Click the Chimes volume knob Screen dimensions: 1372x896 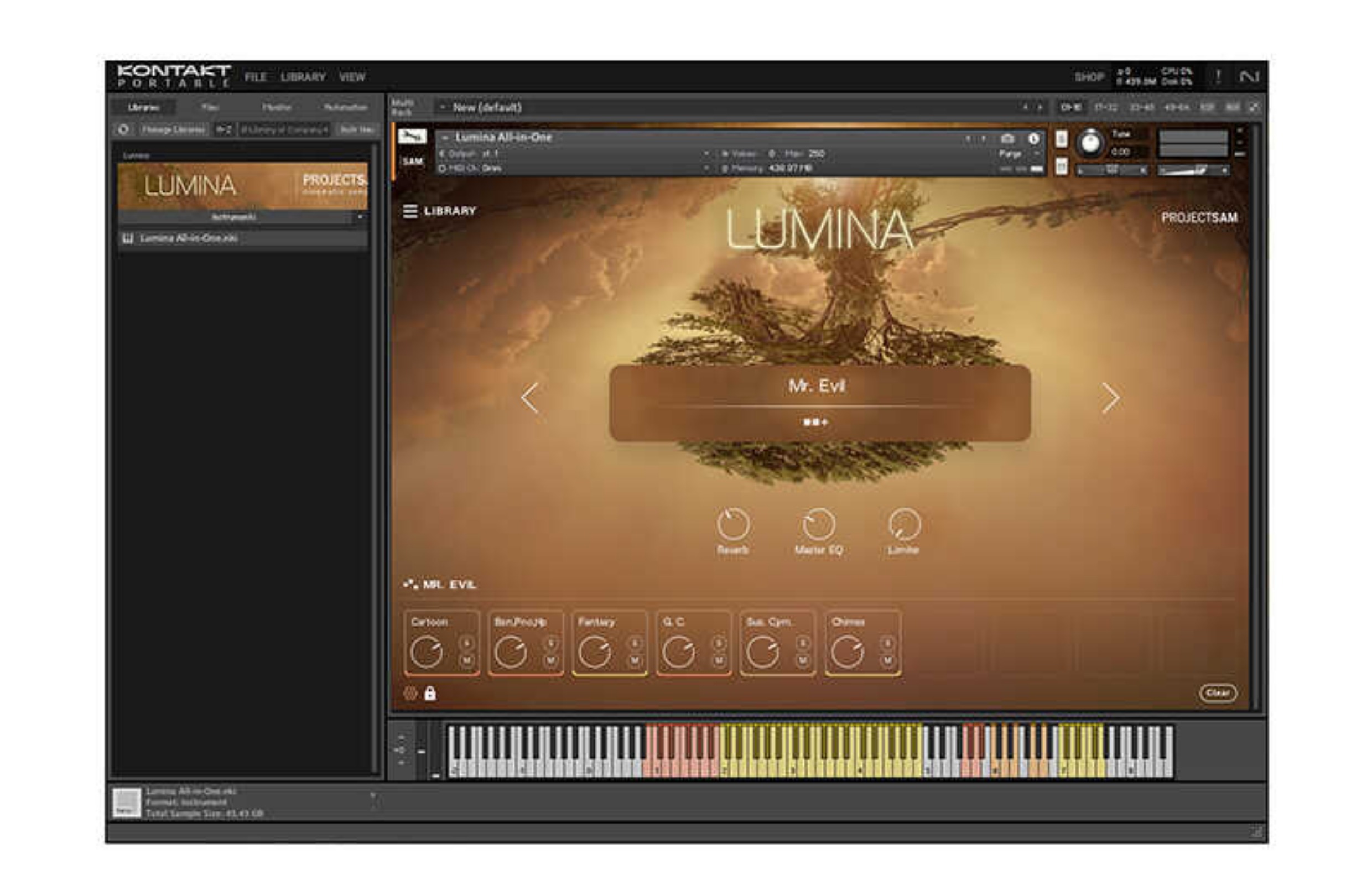tap(847, 652)
